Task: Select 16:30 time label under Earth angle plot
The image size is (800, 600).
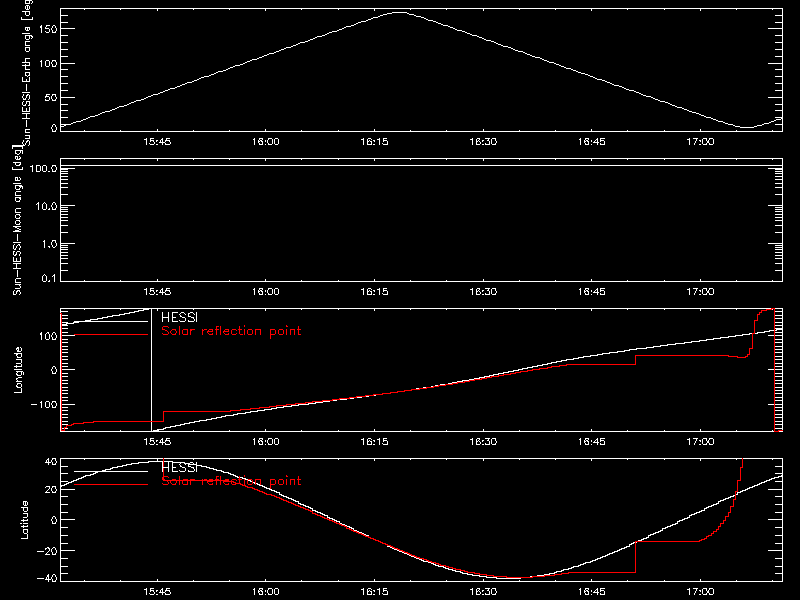Action: point(483,142)
